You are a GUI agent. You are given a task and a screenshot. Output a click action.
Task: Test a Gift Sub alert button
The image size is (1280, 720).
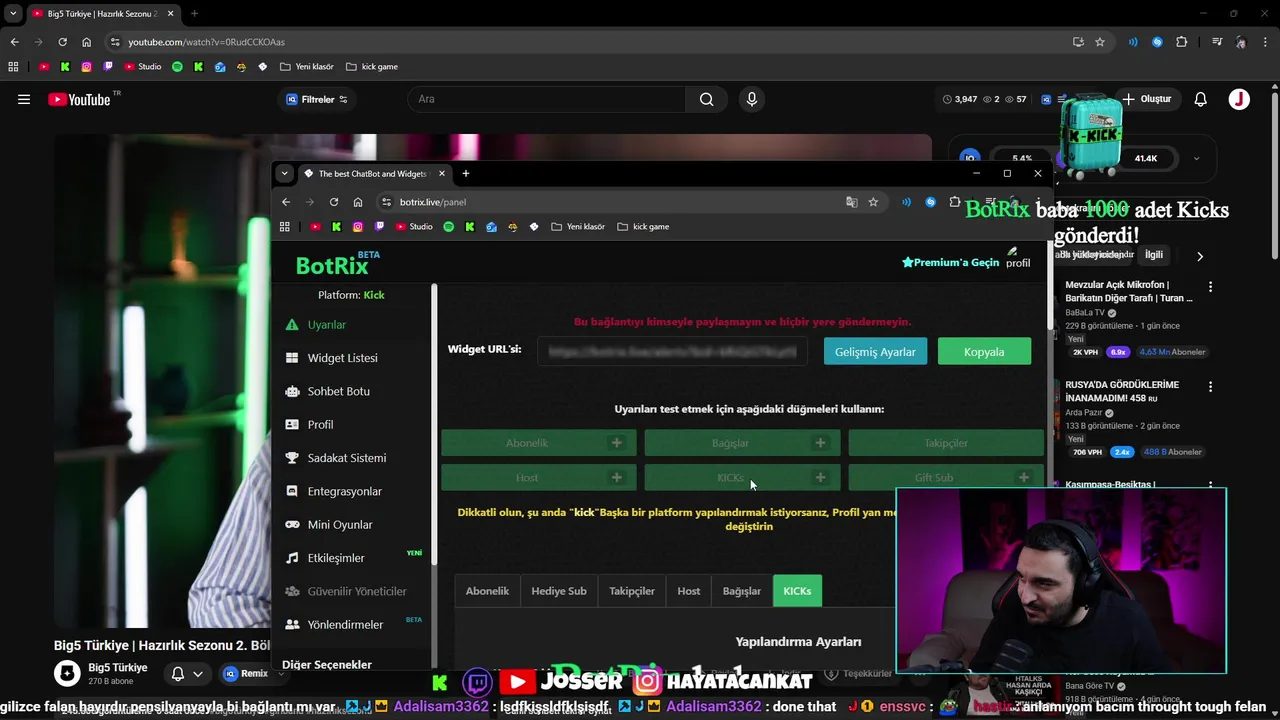(x=946, y=477)
